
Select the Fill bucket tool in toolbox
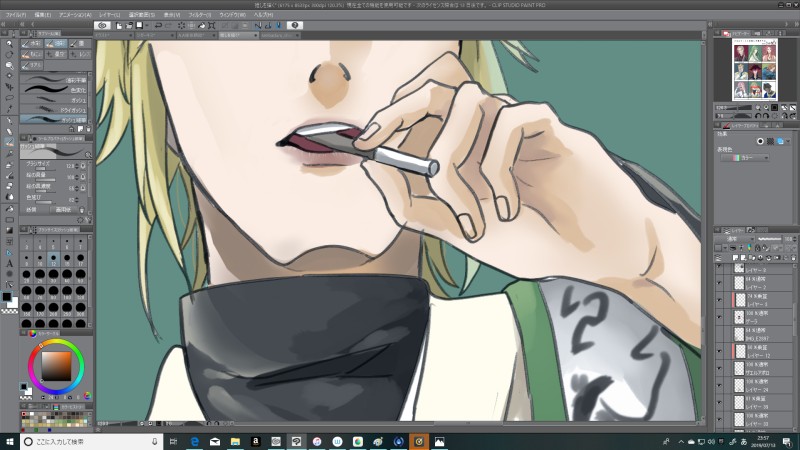coord(9,209)
